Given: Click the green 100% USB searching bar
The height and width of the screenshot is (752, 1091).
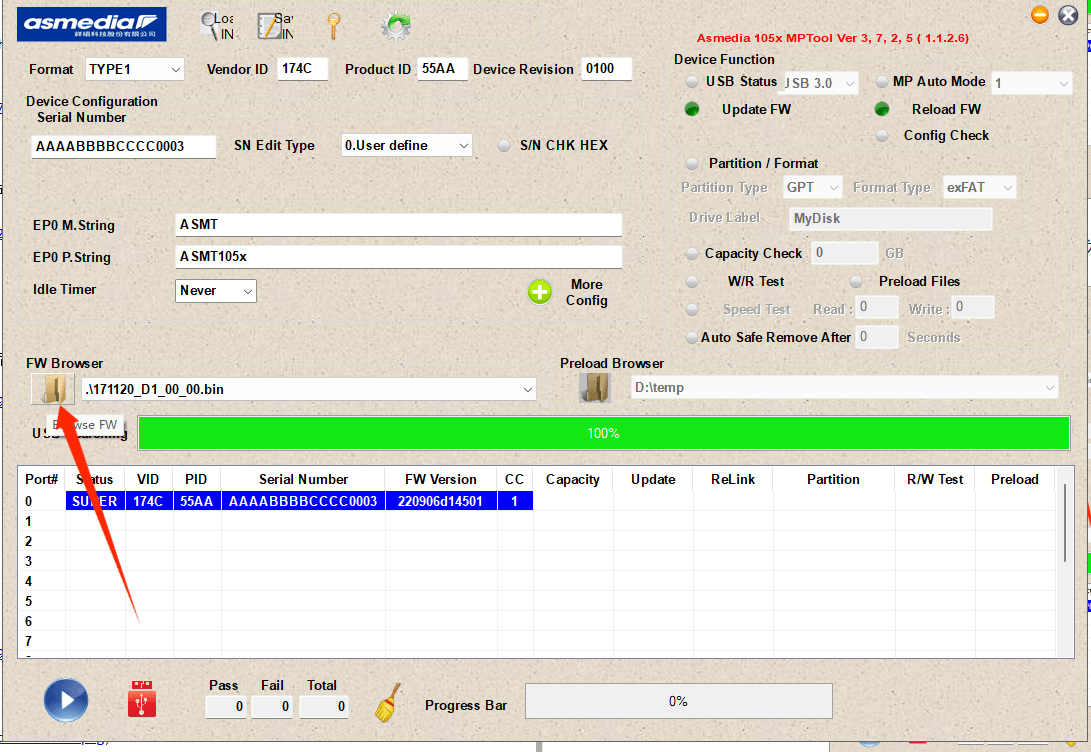Looking at the screenshot, I should tap(604, 433).
